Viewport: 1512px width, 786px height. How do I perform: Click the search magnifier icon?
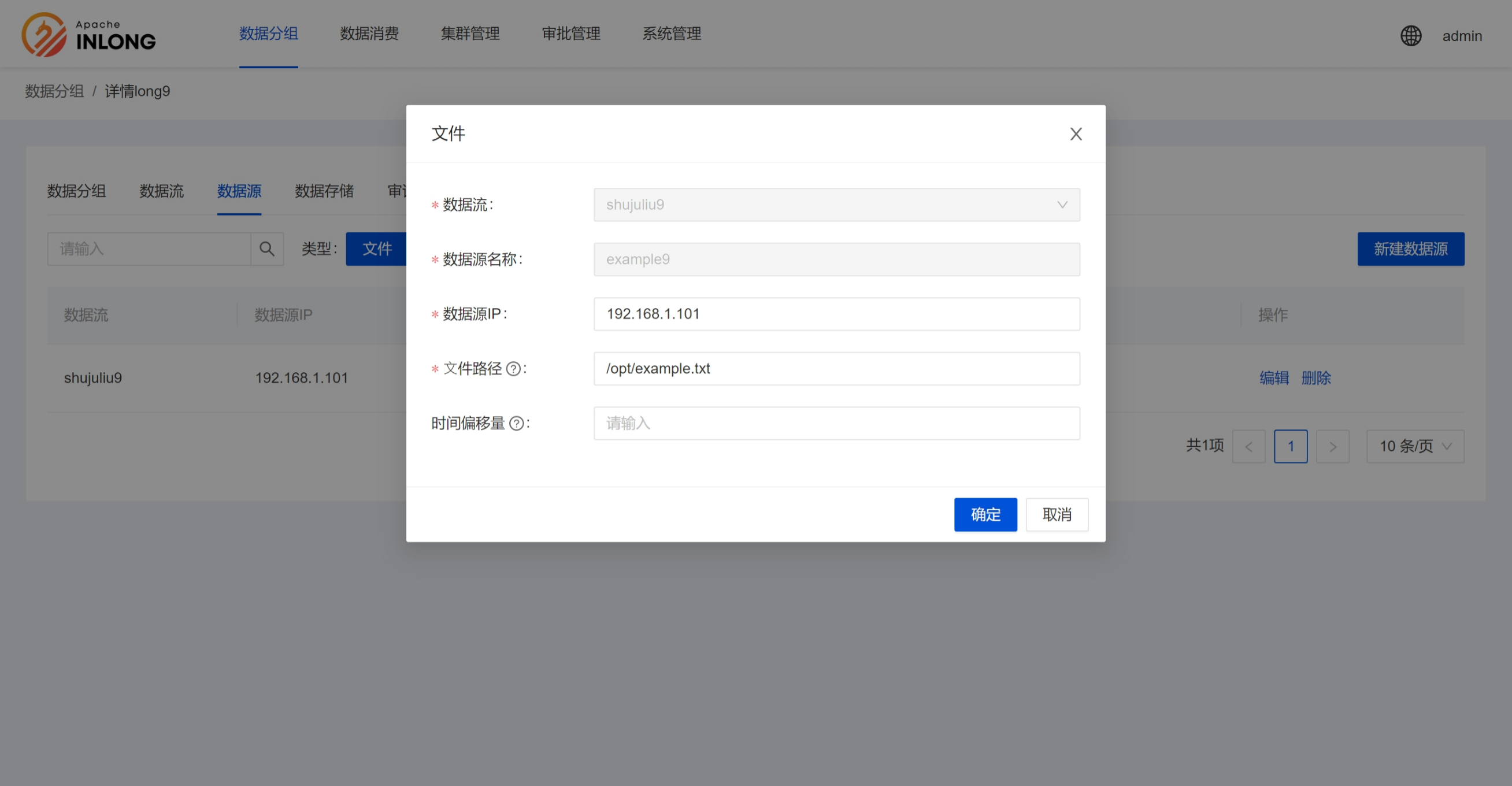267,249
